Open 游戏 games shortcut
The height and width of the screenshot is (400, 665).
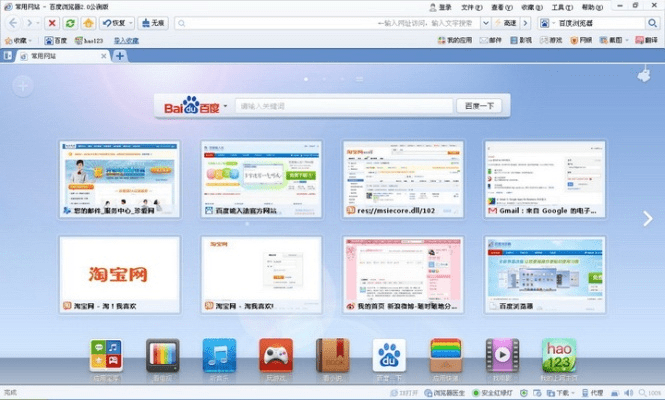coord(551,40)
